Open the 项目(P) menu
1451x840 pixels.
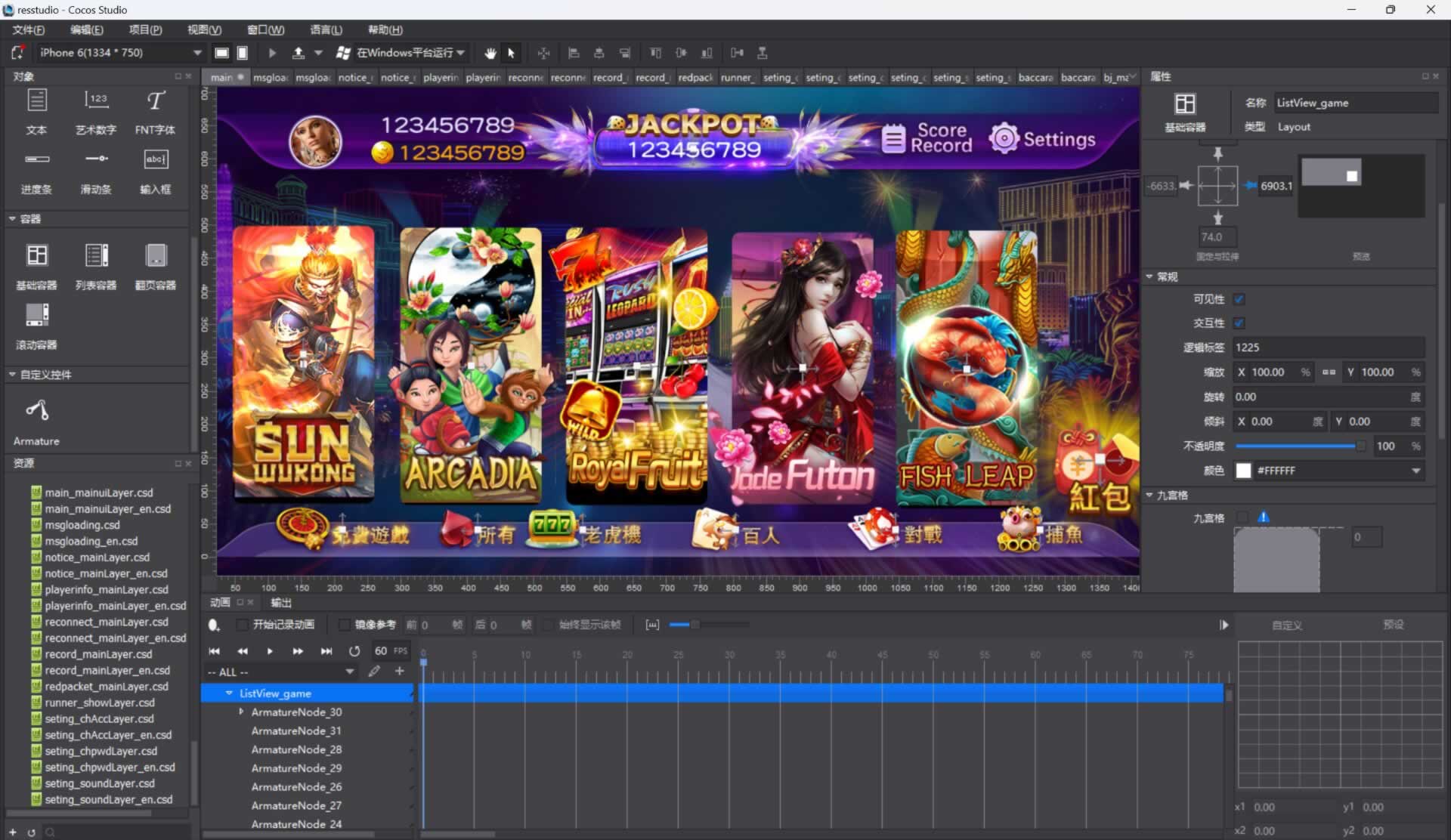pyautogui.click(x=145, y=29)
